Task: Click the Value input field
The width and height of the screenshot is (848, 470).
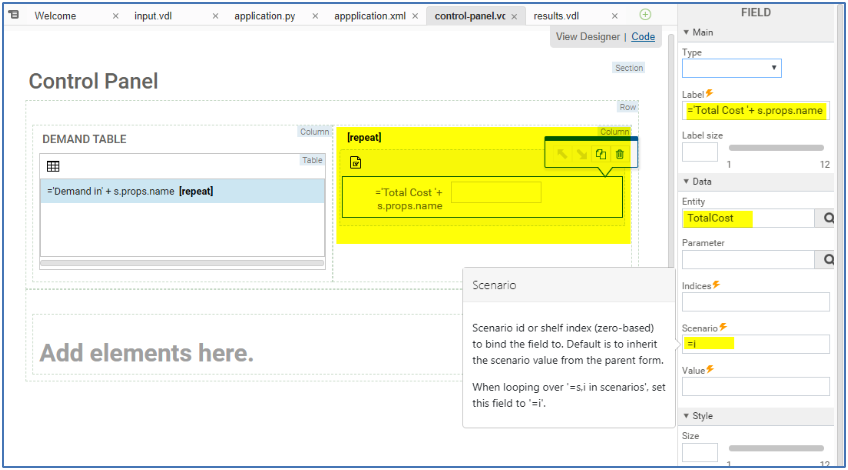Action: pyautogui.click(x=756, y=387)
